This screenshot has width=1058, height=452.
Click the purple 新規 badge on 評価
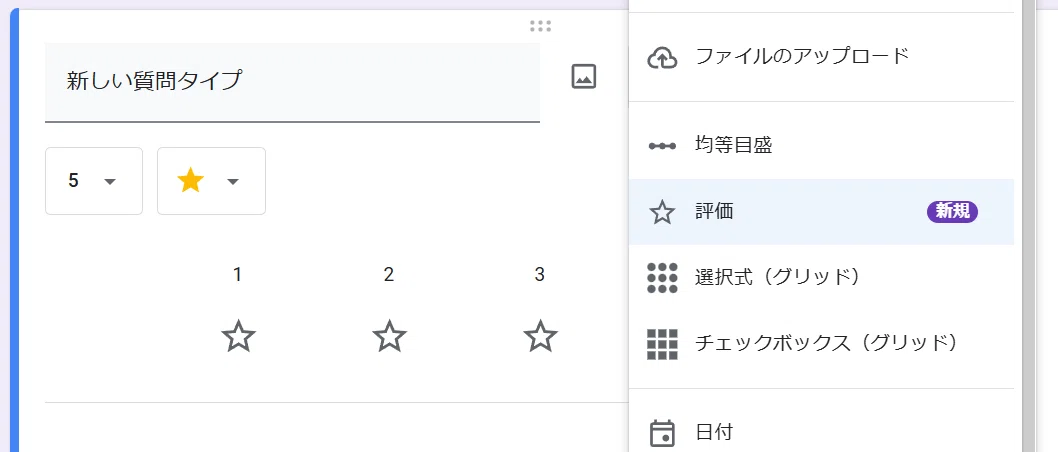click(x=952, y=212)
